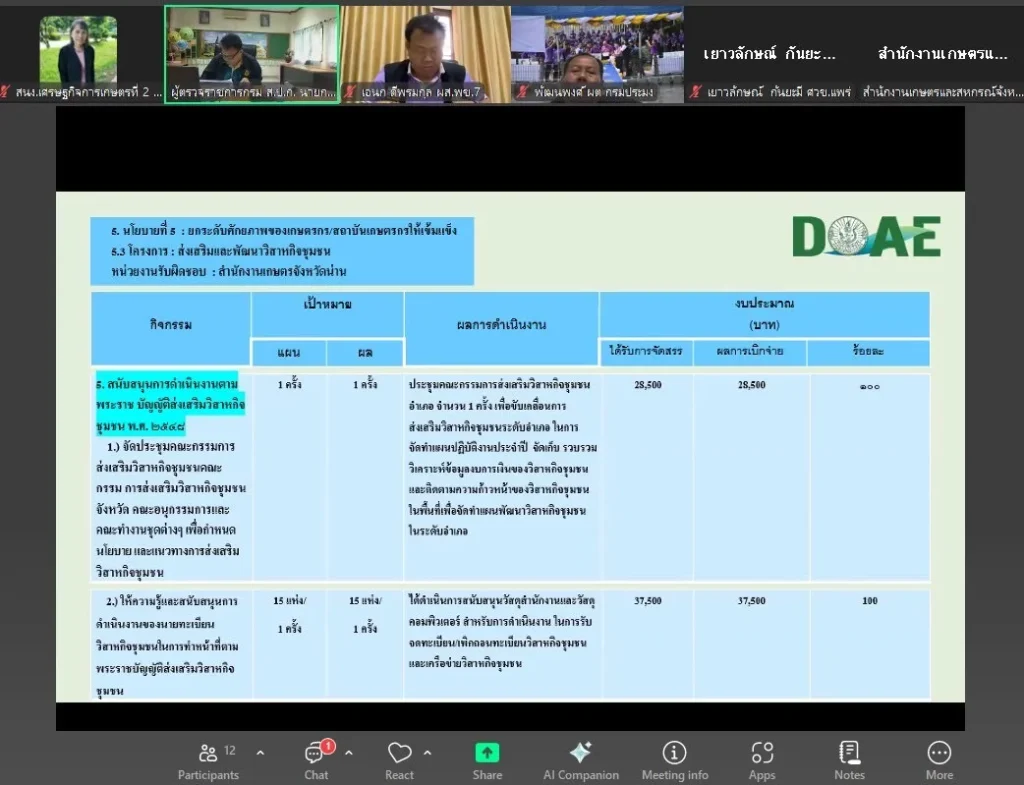Expand the React options chevron
The width and height of the screenshot is (1024, 785).
(x=428, y=753)
